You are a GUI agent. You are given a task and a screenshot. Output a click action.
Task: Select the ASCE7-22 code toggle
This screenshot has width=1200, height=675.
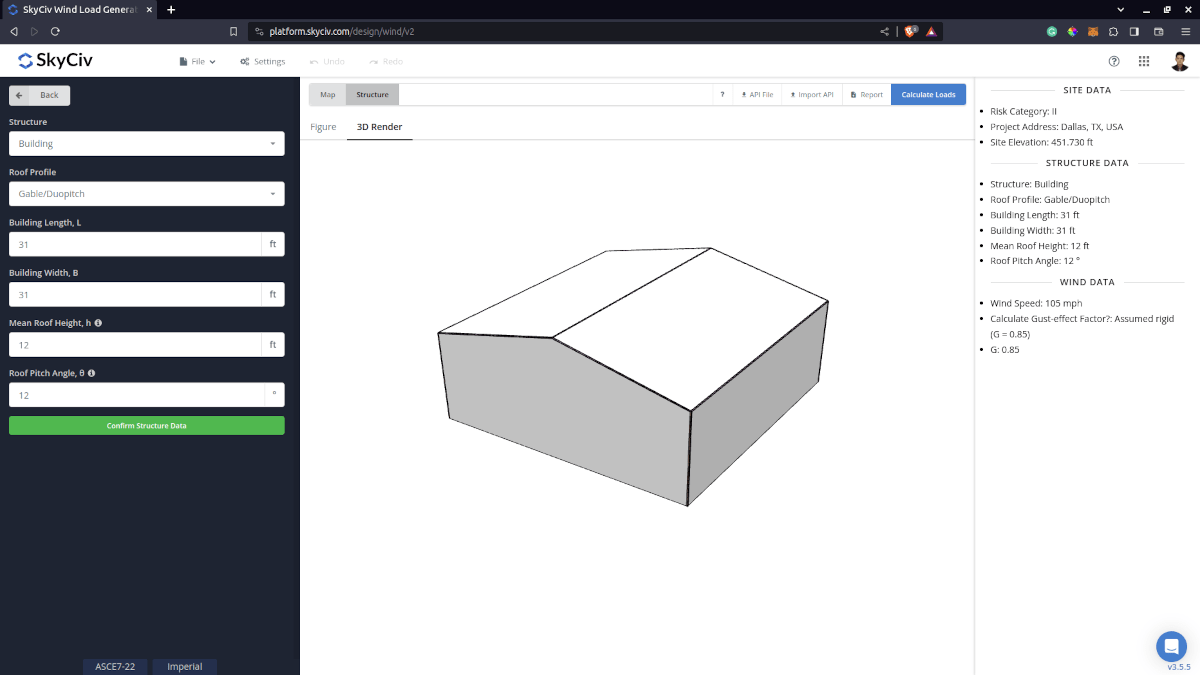tap(115, 666)
